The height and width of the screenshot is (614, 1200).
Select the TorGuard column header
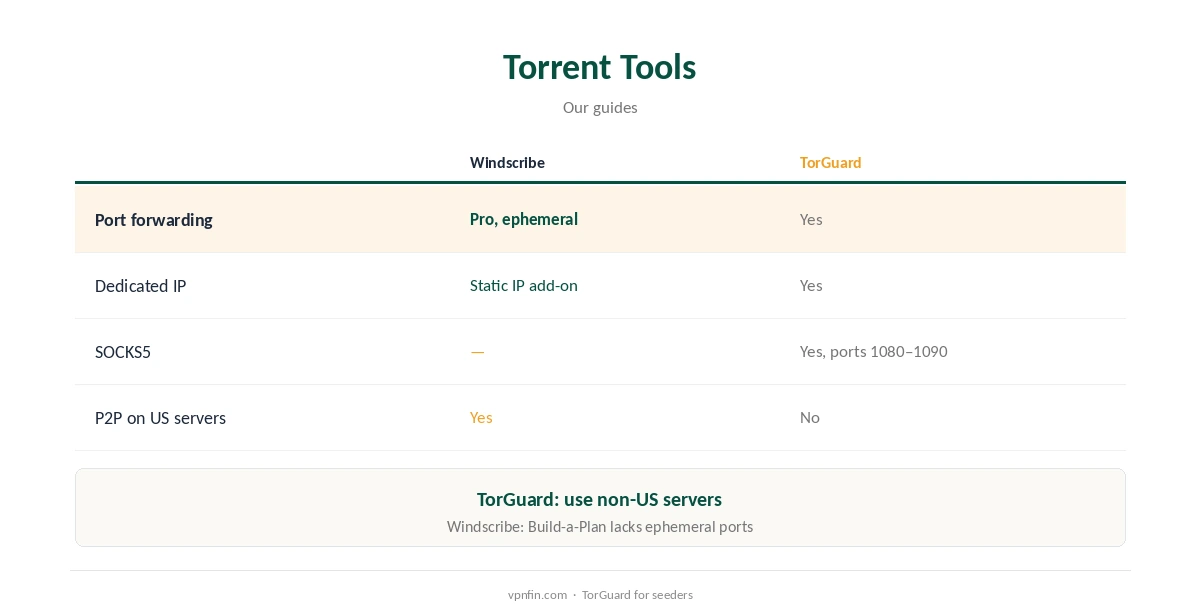[830, 163]
